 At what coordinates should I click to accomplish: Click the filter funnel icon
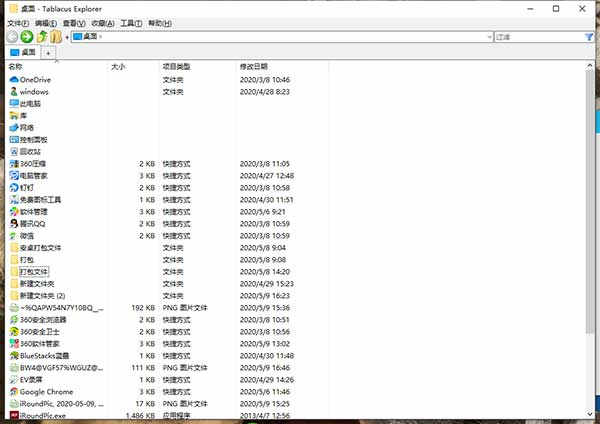tap(589, 36)
